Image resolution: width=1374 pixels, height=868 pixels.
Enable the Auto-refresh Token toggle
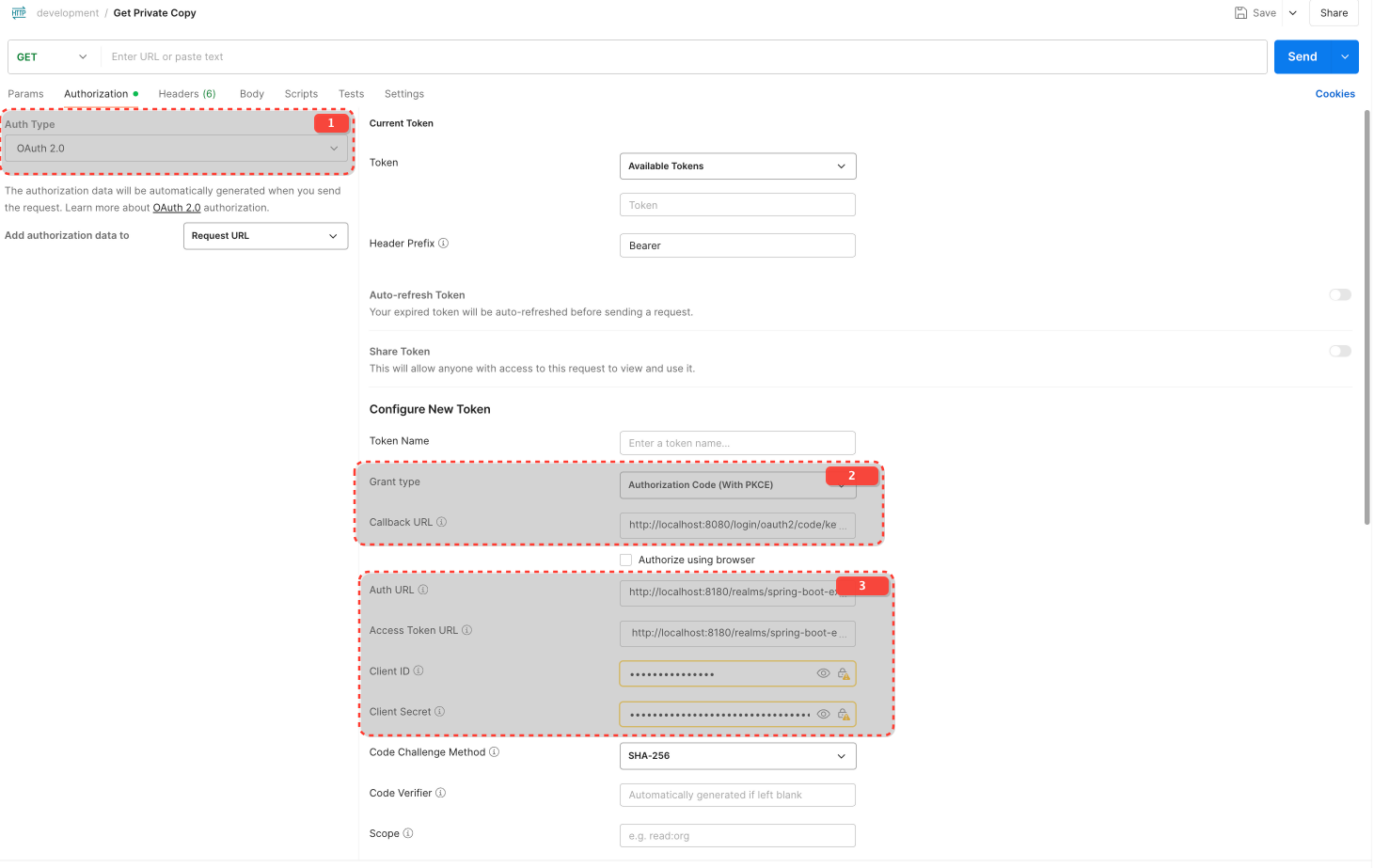[1339, 294]
